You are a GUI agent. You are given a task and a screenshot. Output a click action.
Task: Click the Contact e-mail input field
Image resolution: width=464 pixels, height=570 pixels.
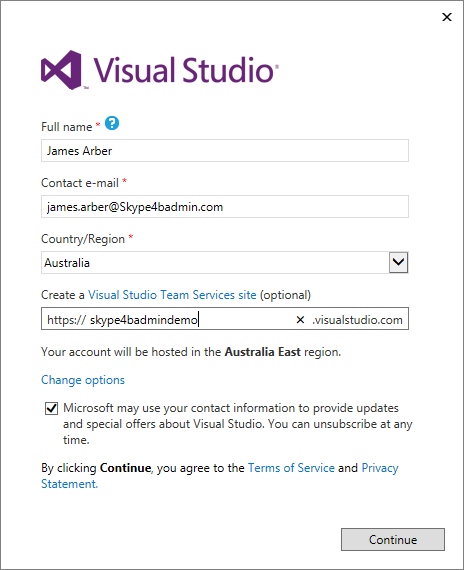(225, 206)
